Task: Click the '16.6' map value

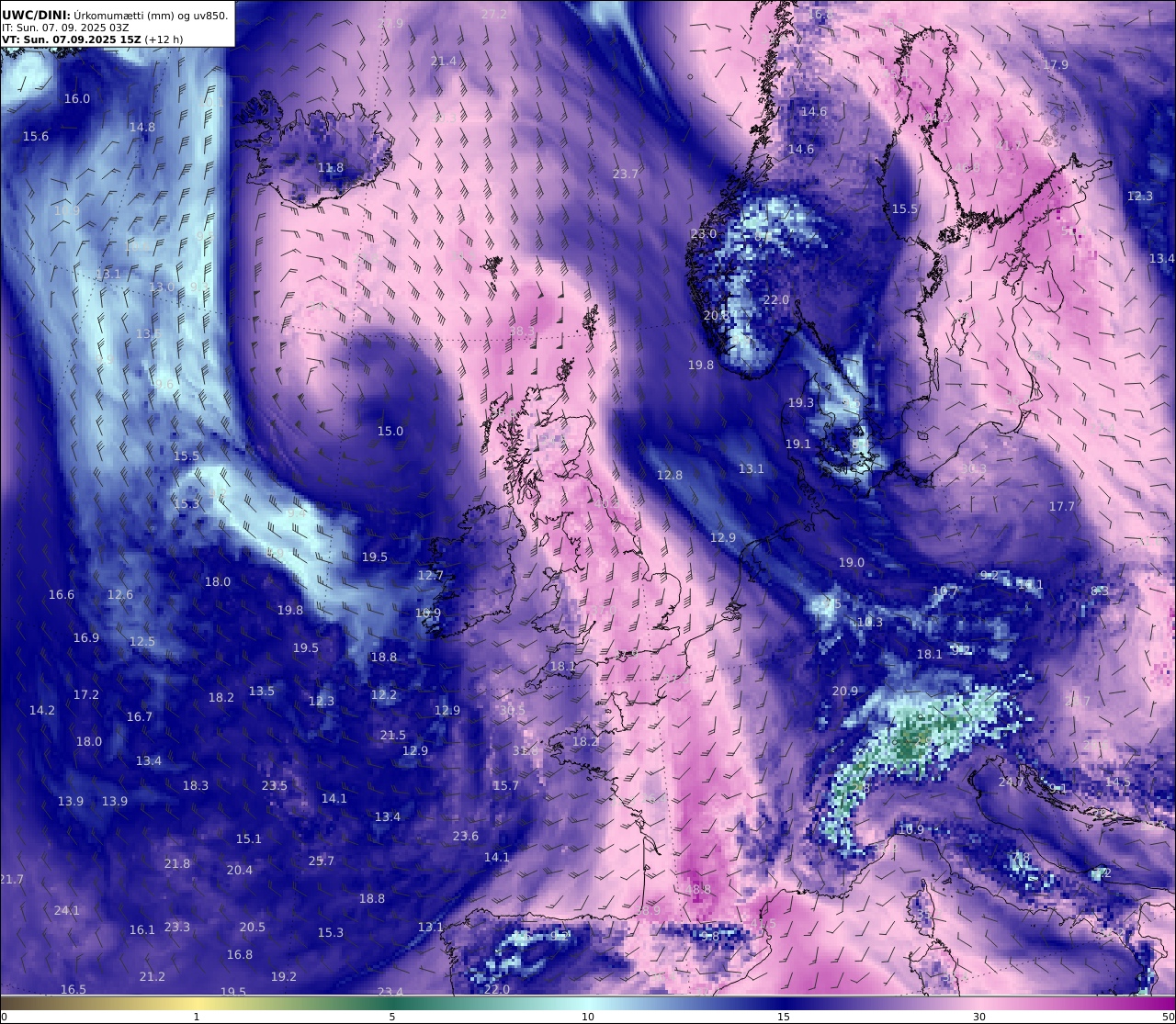Action: tap(62, 595)
